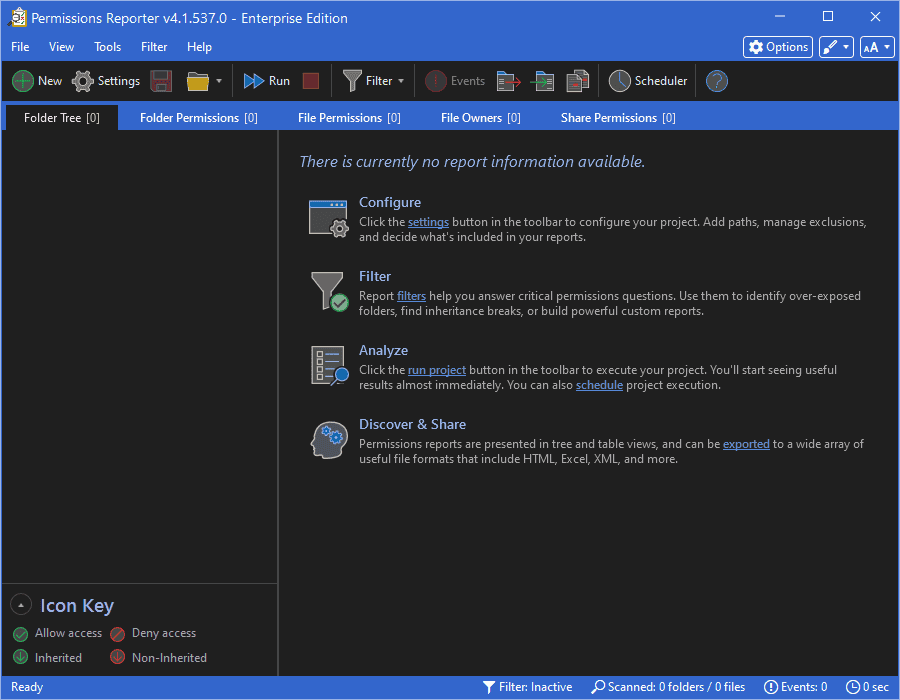The height and width of the screenshot is (700, 900).
Task: Click the red Non-Inherited arrow icon
Action: pyautogui.click(x=118, y=657)
